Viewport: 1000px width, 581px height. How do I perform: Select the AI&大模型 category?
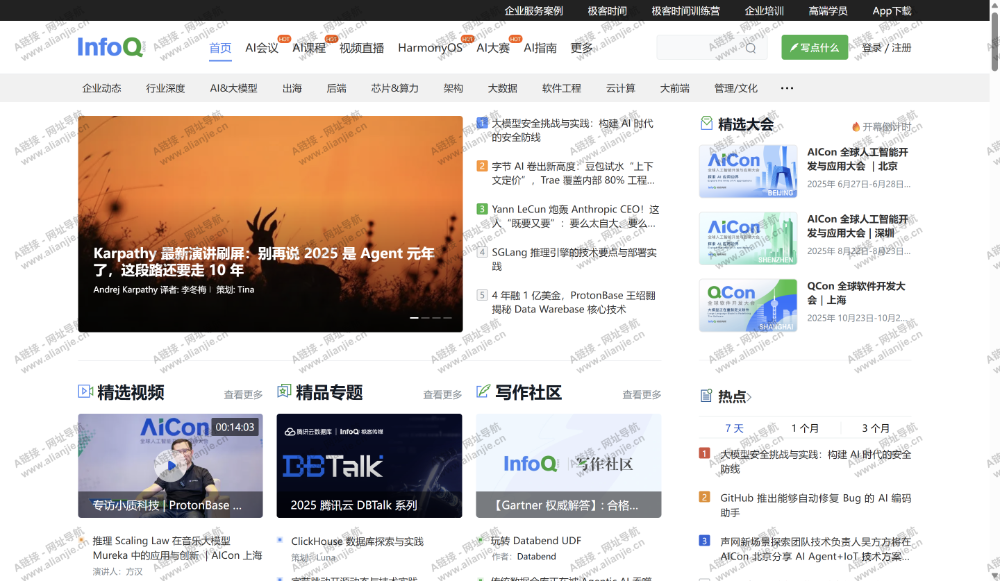(x=233, y=88)
